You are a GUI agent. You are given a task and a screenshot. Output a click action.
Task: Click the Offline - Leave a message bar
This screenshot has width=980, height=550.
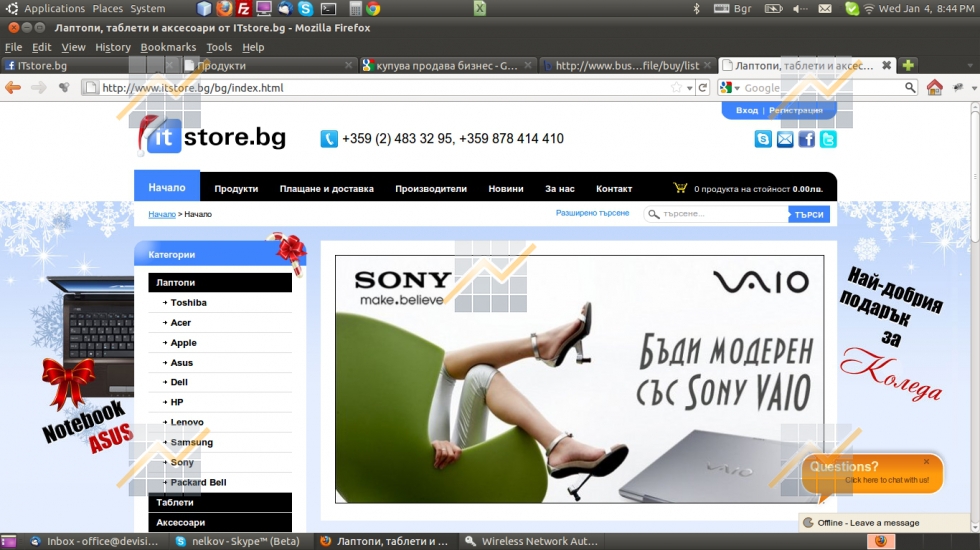(x=884, y=522)
